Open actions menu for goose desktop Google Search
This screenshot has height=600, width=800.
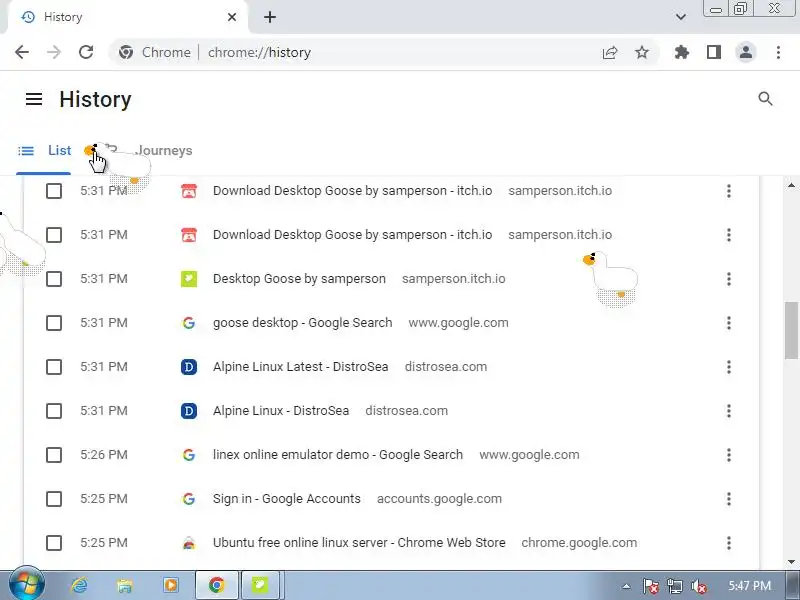pyautogui.click(x=729, y=323)
